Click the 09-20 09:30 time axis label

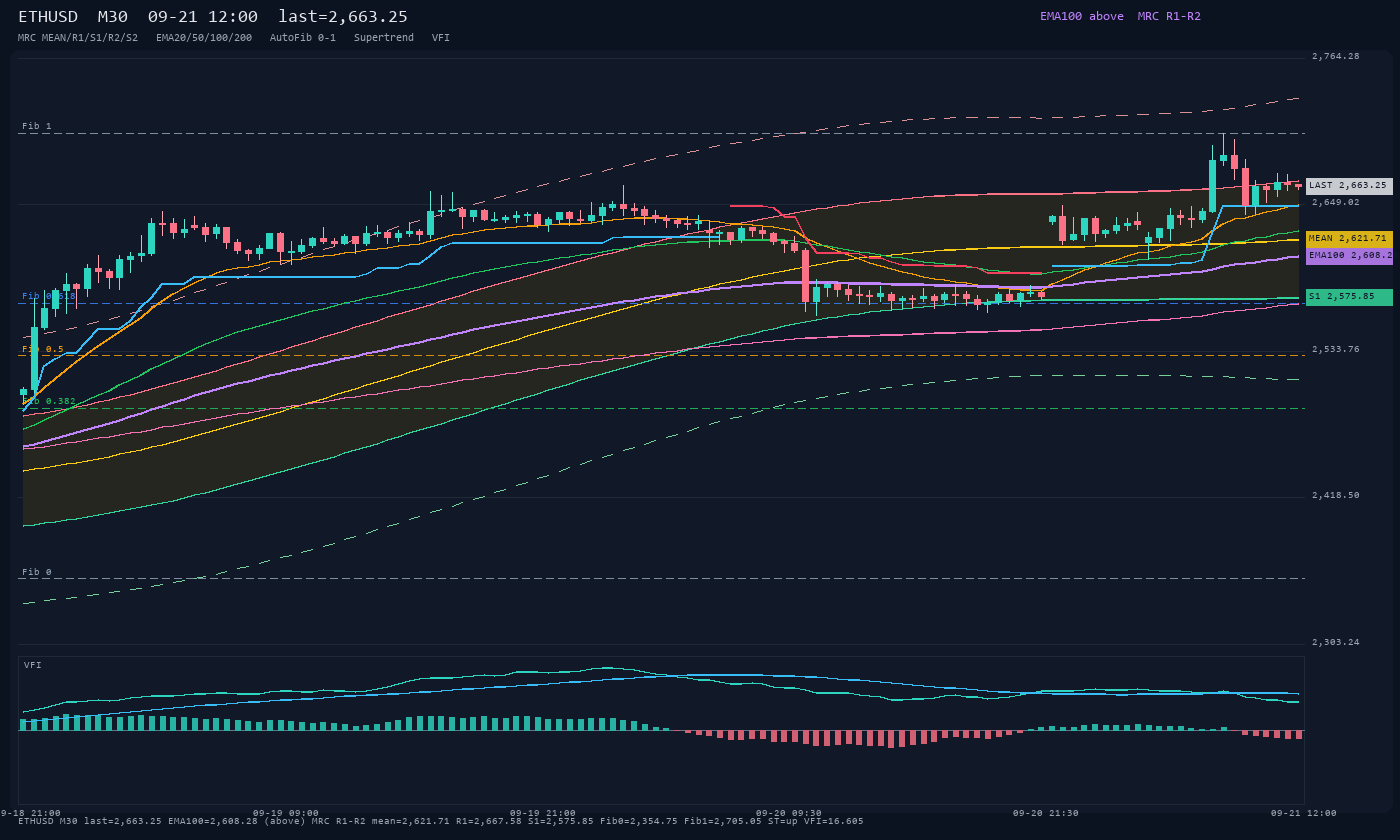click(789, 814)
